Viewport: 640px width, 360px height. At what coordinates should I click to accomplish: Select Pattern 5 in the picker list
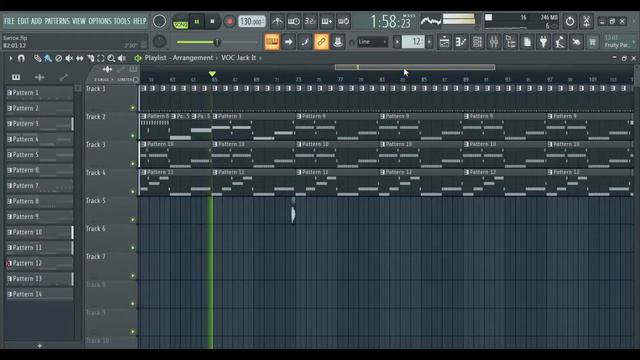(39, 155)
